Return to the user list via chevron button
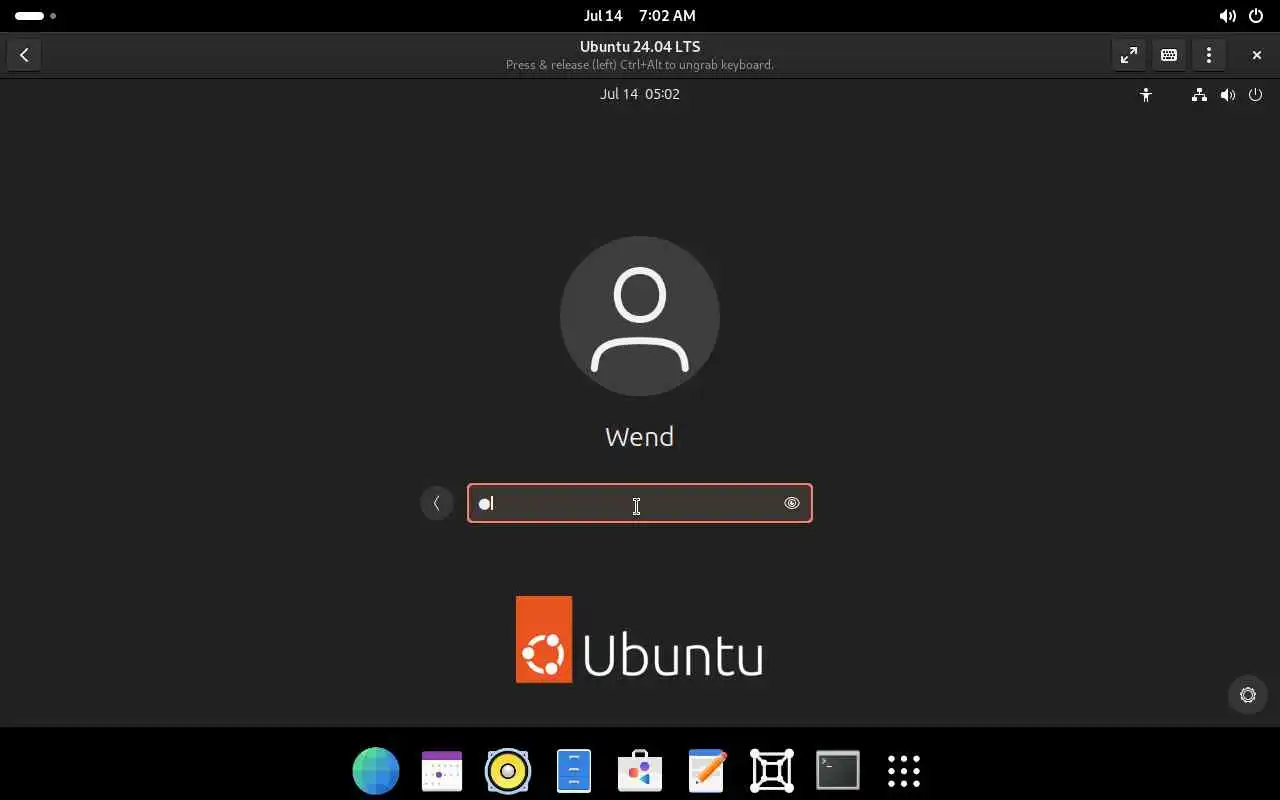This screenshot has height=800, width=1280. click(437, 503)
